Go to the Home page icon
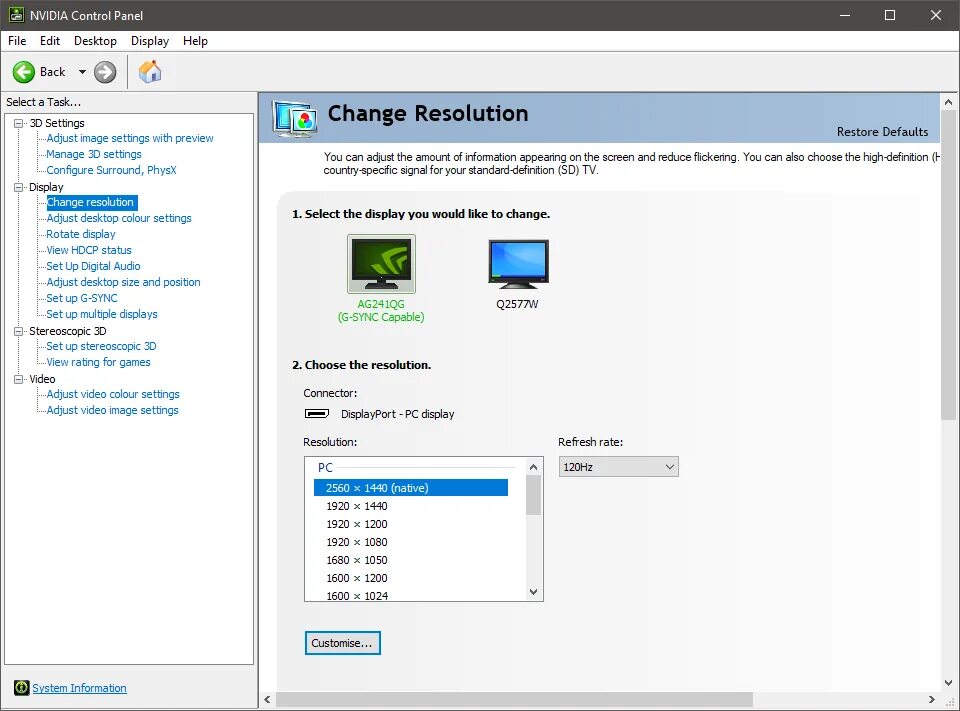The width and height of the screenshot is (960, 711). [x=149, y=72]
